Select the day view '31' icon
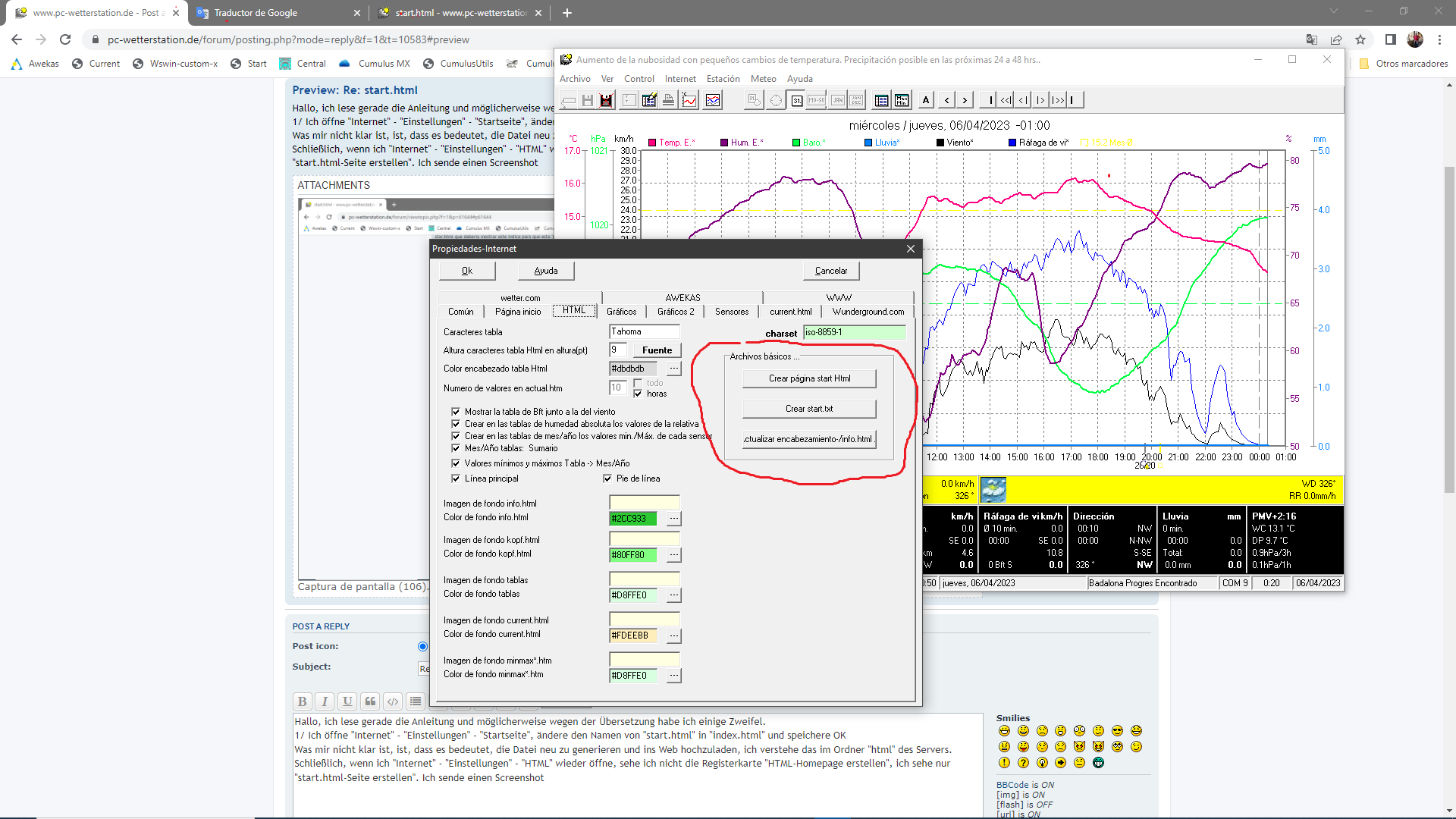This screenshot has width=1456, height=819. pos(797,100)
